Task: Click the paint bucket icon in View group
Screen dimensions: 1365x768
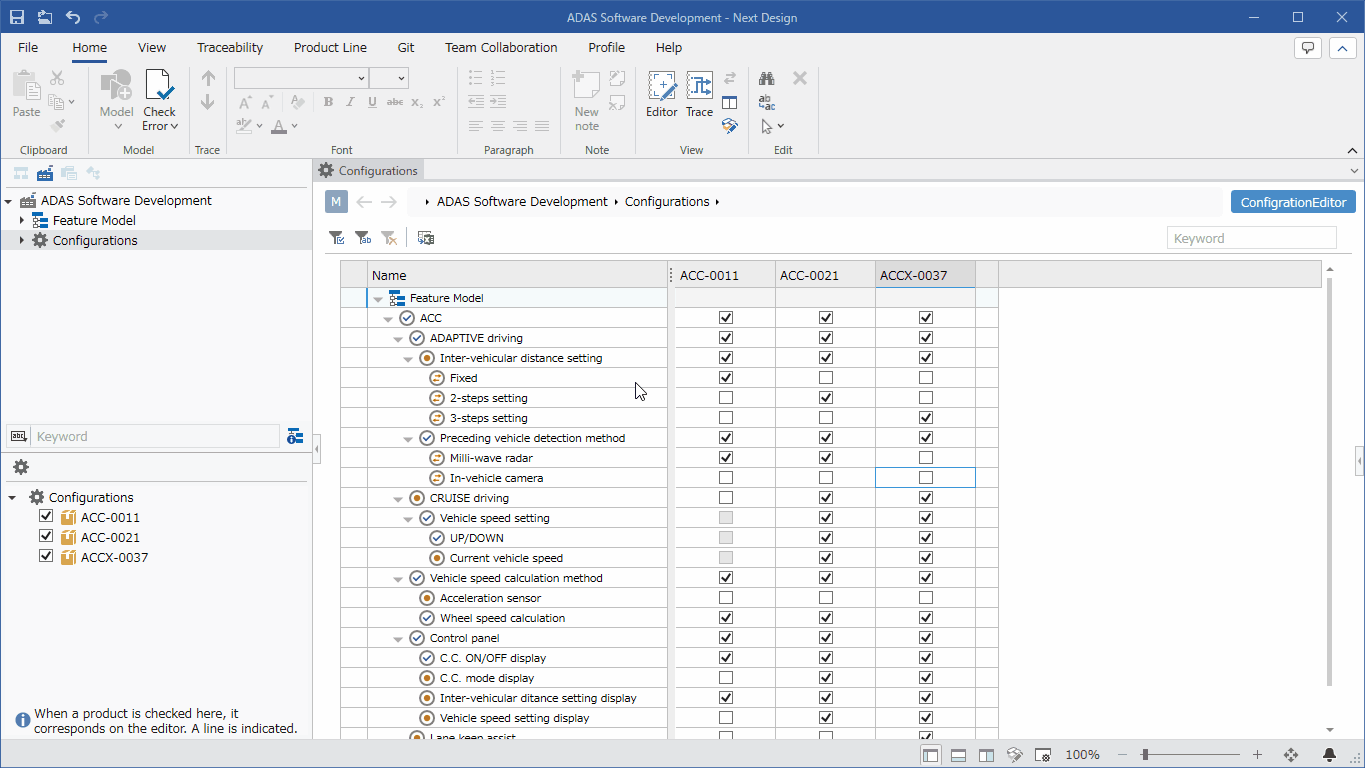Action: pyautogui.click(x=730, y=126)
